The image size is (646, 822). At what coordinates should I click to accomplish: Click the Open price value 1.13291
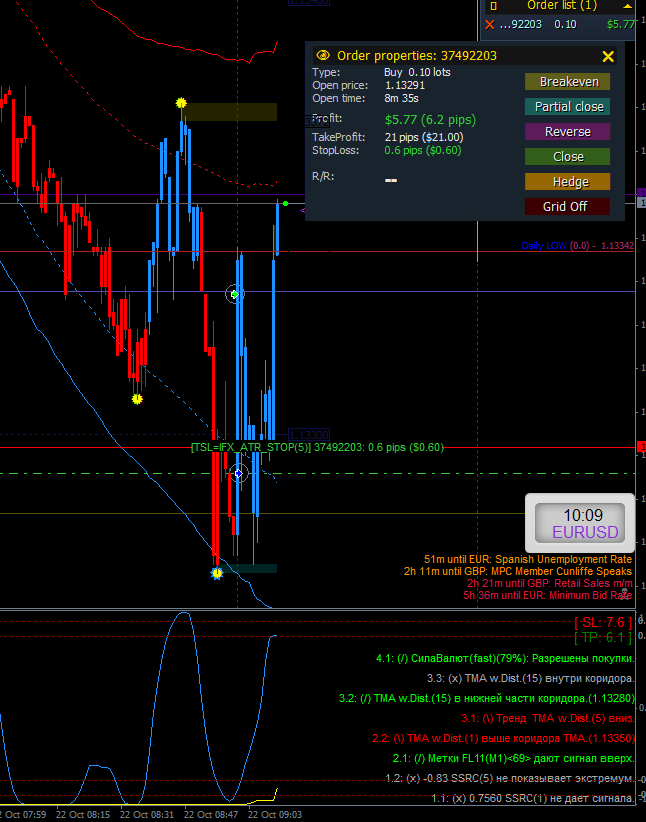click(x=405, y=85)
